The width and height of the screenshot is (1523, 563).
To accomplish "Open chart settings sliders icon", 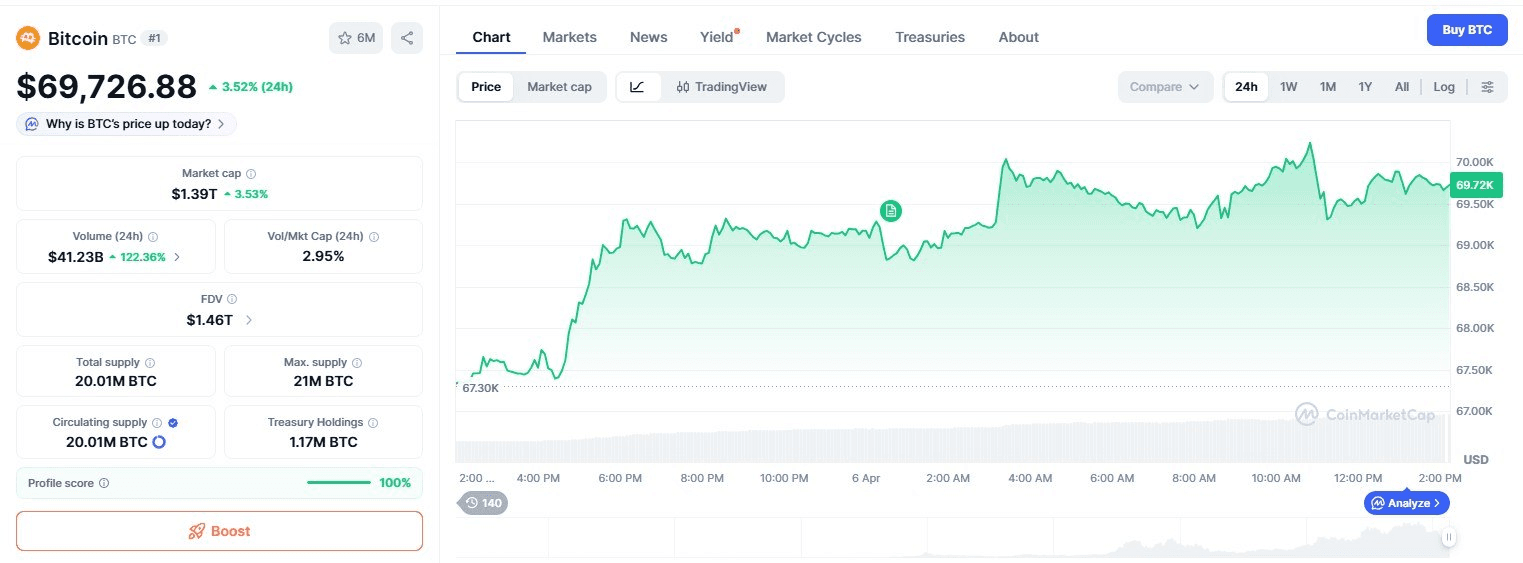I will [1487, 87].
